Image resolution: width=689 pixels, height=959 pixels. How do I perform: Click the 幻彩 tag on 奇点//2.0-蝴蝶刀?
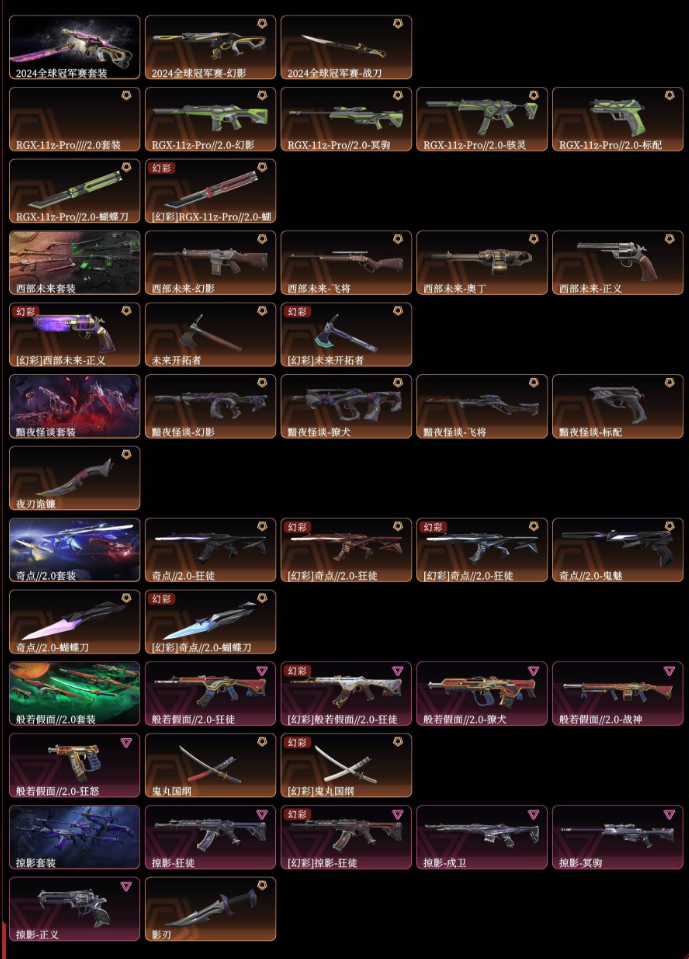click(x=161, y=599)
